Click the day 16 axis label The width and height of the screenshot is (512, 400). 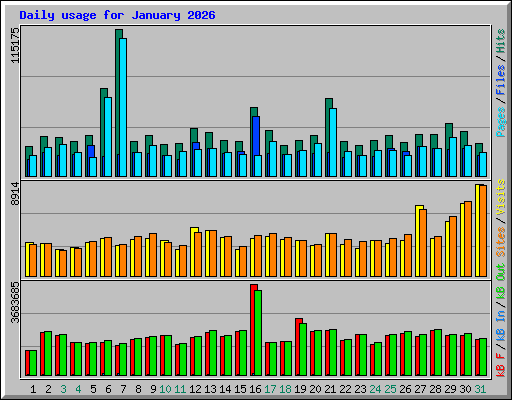[255, 389]
